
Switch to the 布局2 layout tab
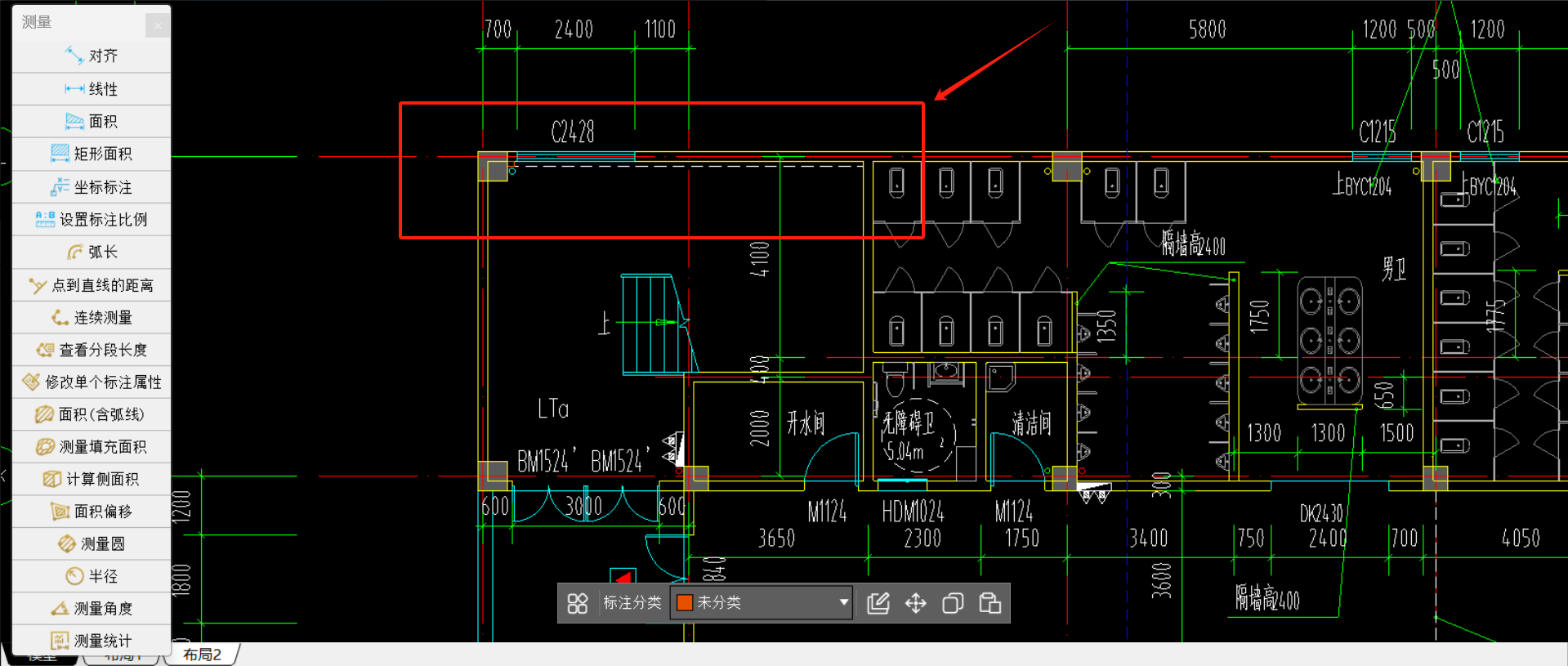[202, 655]
